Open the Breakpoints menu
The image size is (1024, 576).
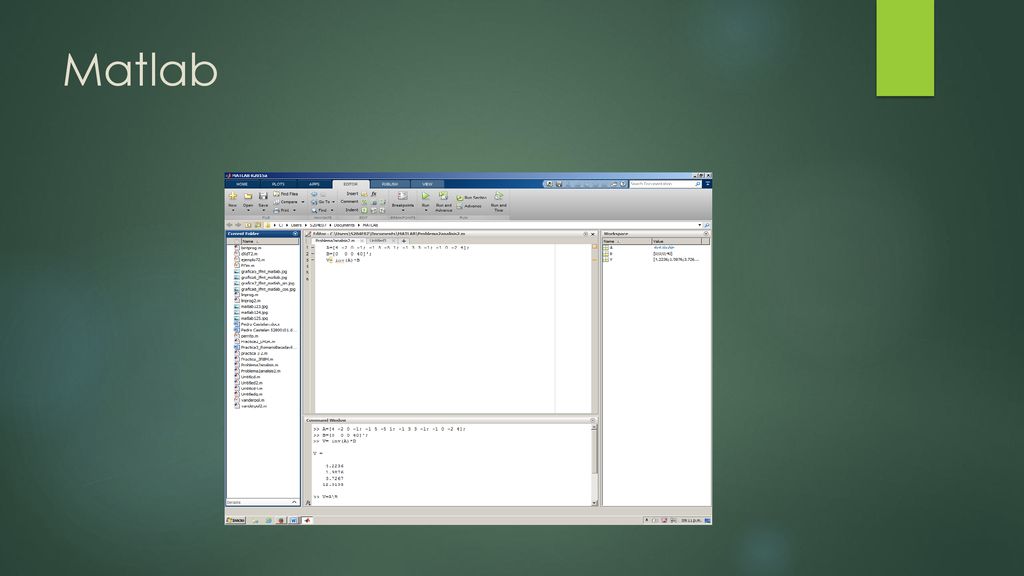(x=403, y=200)
